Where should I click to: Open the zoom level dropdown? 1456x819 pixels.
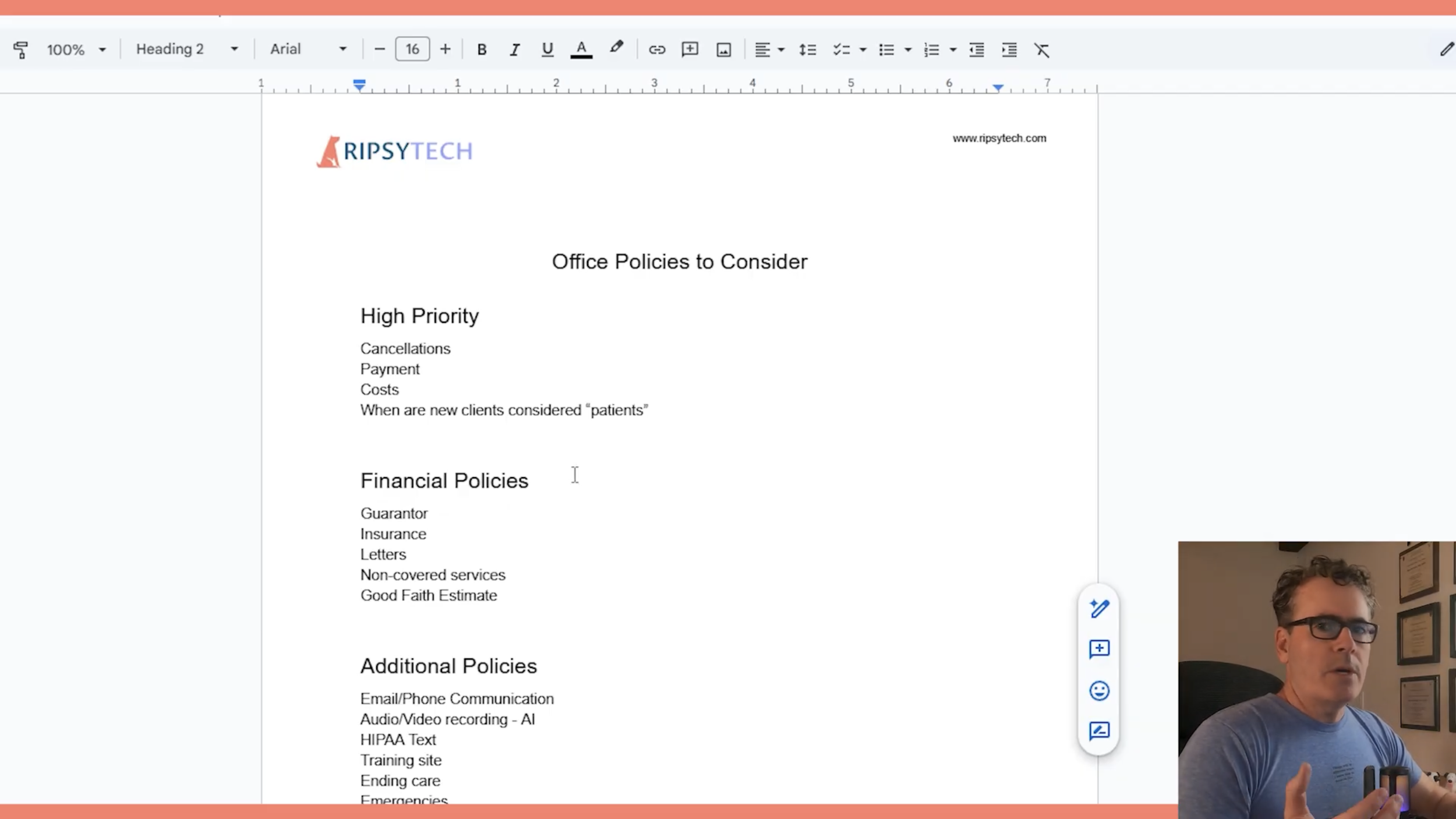[76, 50]
